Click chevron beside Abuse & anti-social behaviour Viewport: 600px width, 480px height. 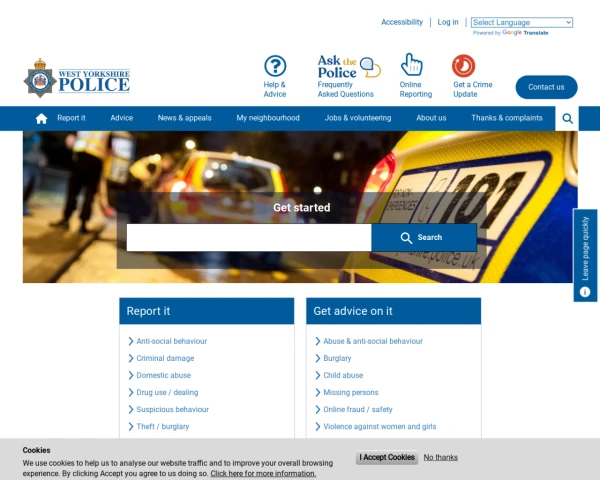pyautogui.click(x=318, y=341)
